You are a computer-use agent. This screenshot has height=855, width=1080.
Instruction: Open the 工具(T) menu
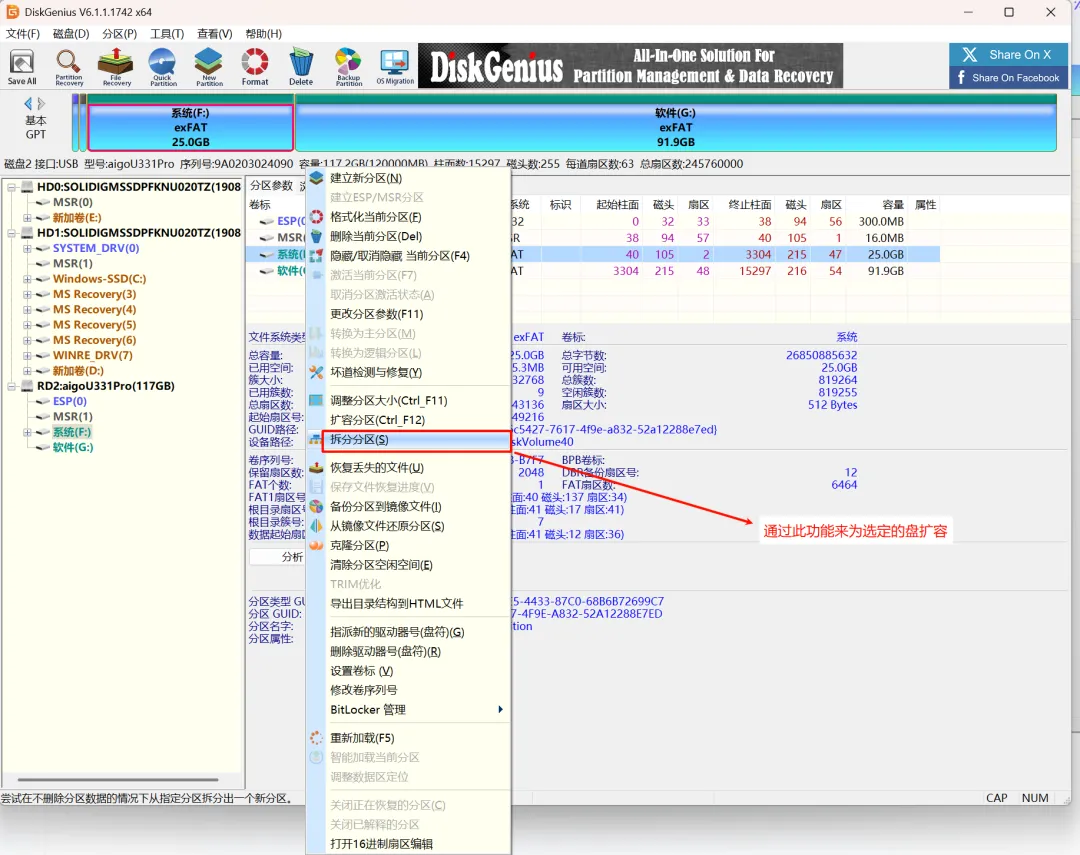pyautogui.click(x=167, y=34)
